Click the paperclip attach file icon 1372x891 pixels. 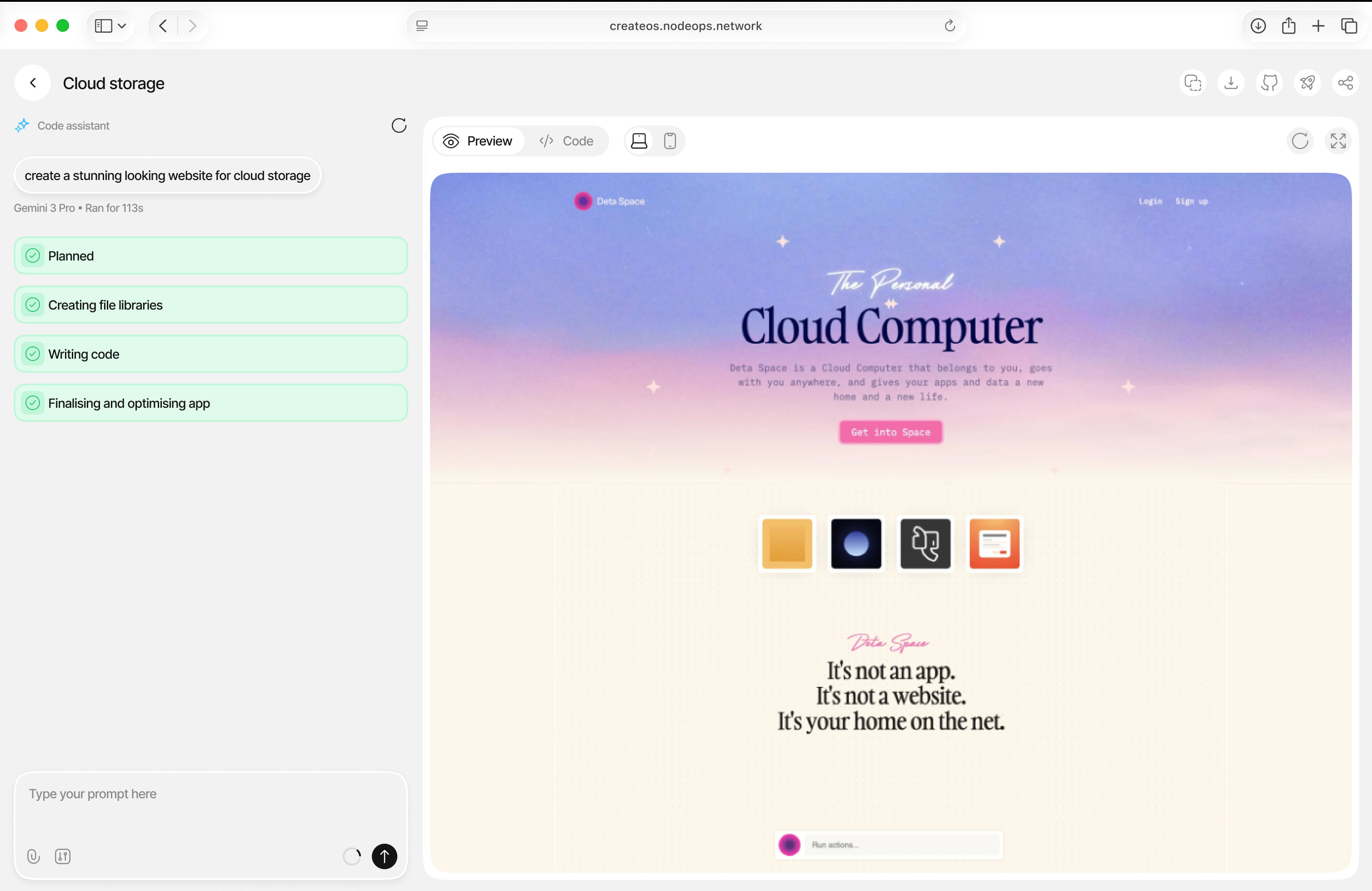34,856
